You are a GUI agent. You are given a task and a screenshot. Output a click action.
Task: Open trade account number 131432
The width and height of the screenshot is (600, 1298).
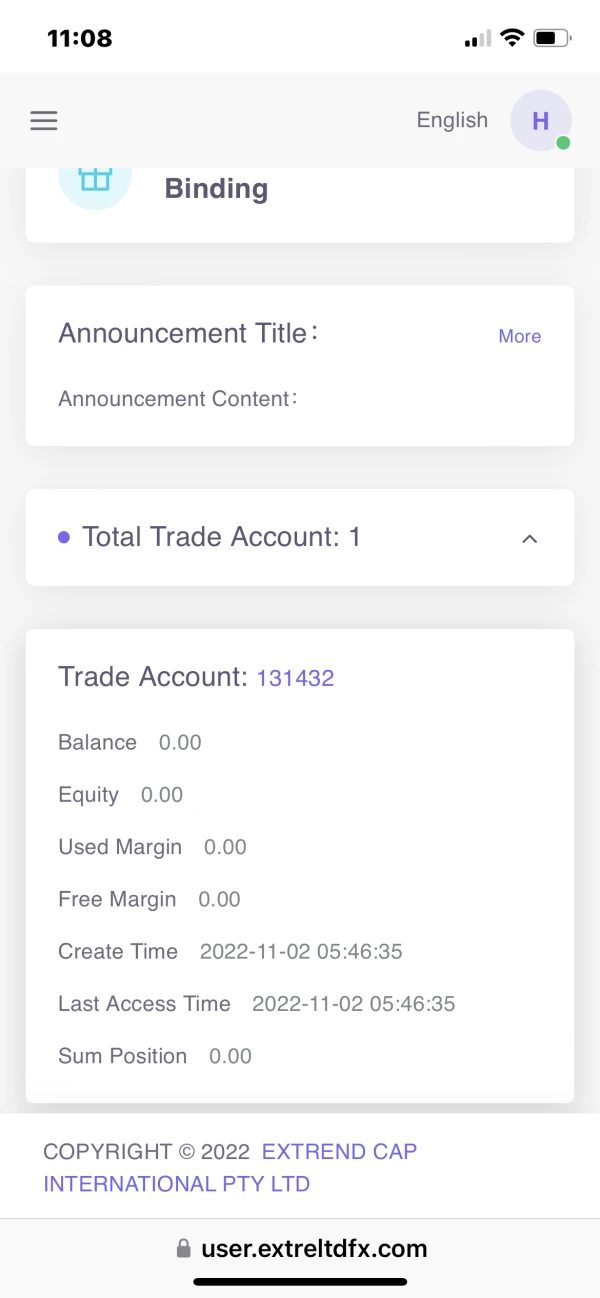(295, 678)
